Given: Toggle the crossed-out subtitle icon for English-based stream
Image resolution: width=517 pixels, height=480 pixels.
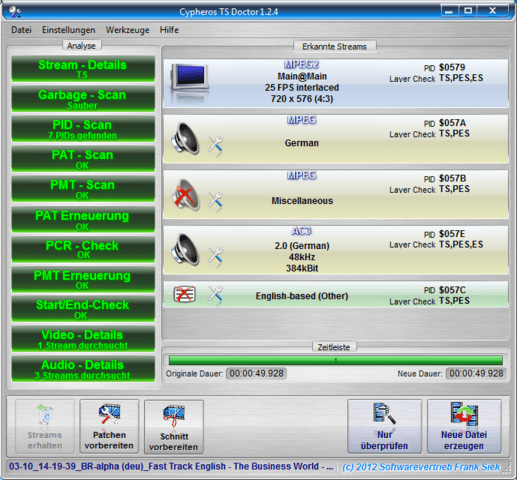Looking at the screenshot, I should pos(185,294).
